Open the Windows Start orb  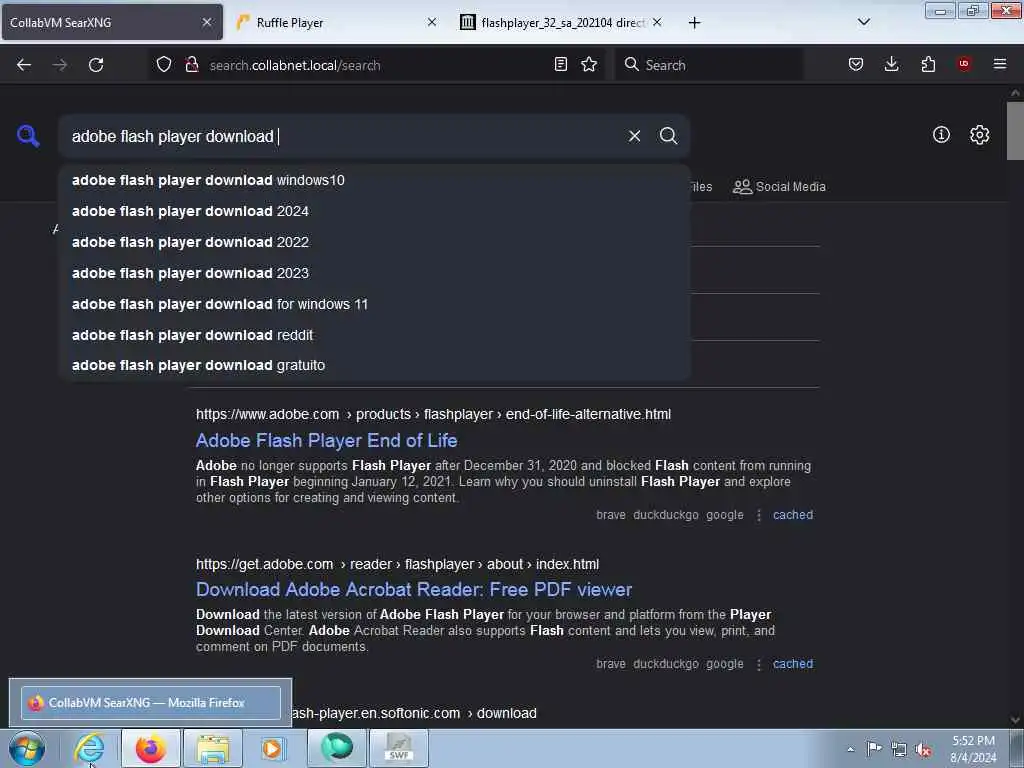pyautogui.click(x=27, y=748)
